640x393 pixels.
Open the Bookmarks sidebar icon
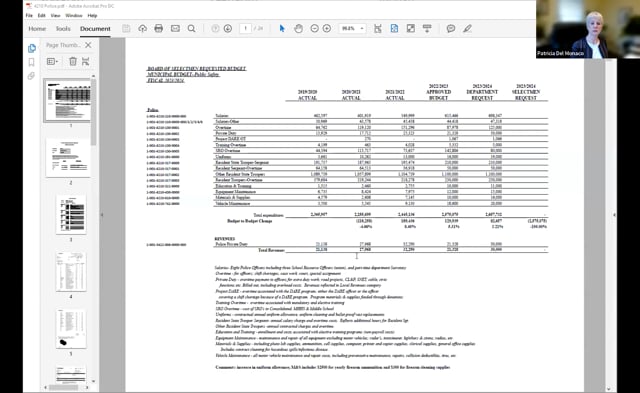(x=31, y=62)
